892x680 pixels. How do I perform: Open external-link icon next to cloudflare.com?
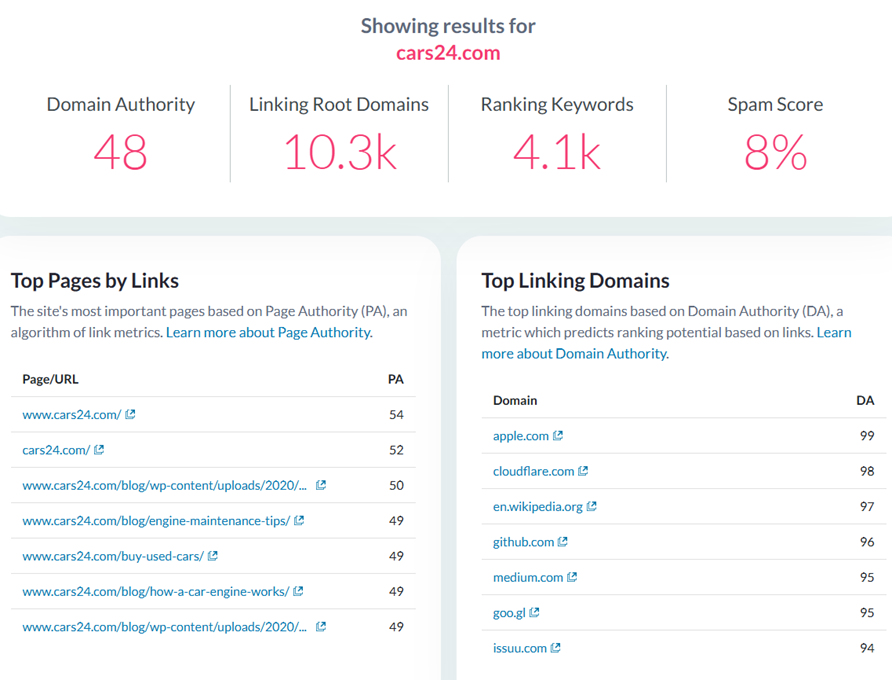(583, 471)
